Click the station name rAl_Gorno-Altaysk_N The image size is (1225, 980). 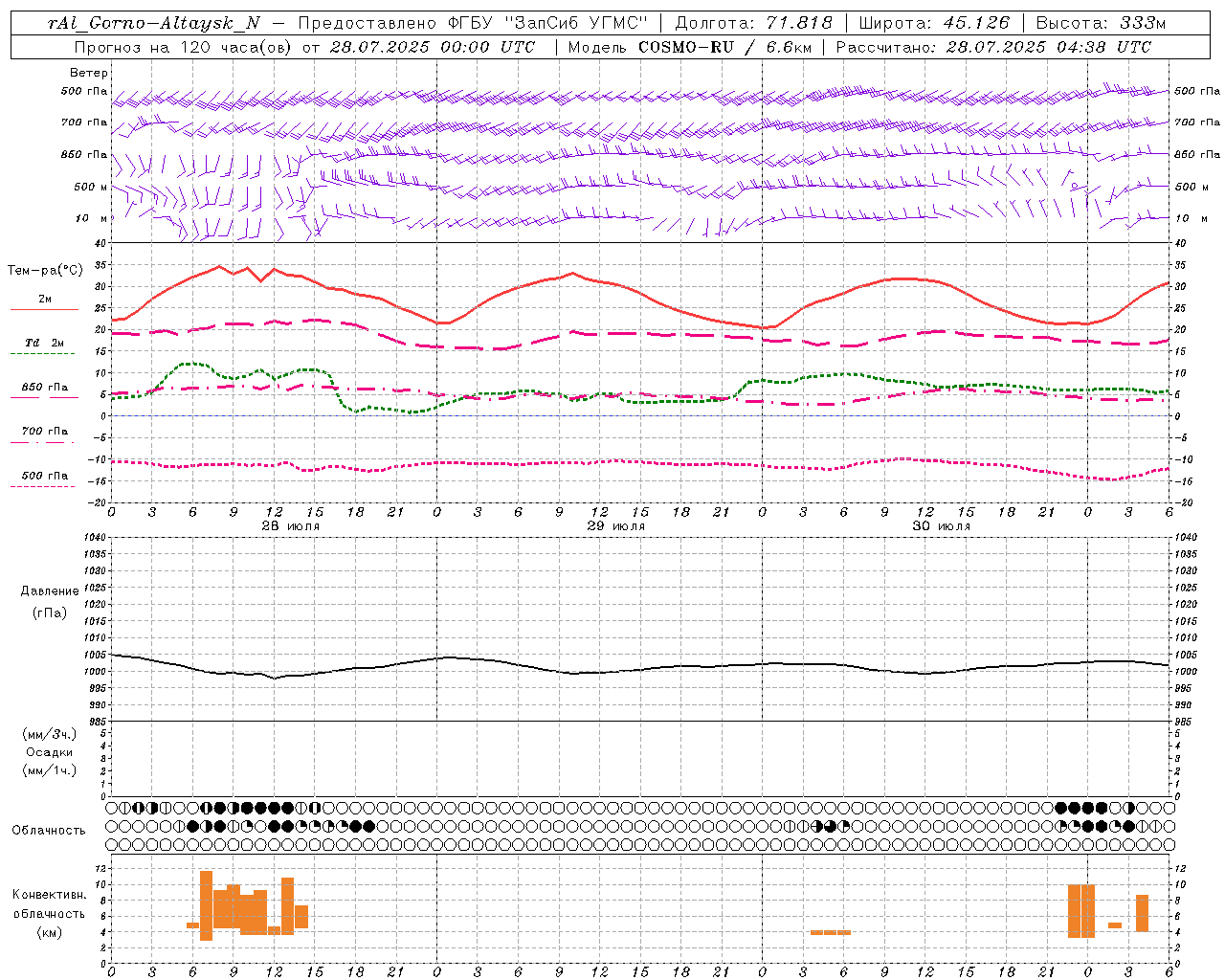pyautogui.click(x=153, y=23)
